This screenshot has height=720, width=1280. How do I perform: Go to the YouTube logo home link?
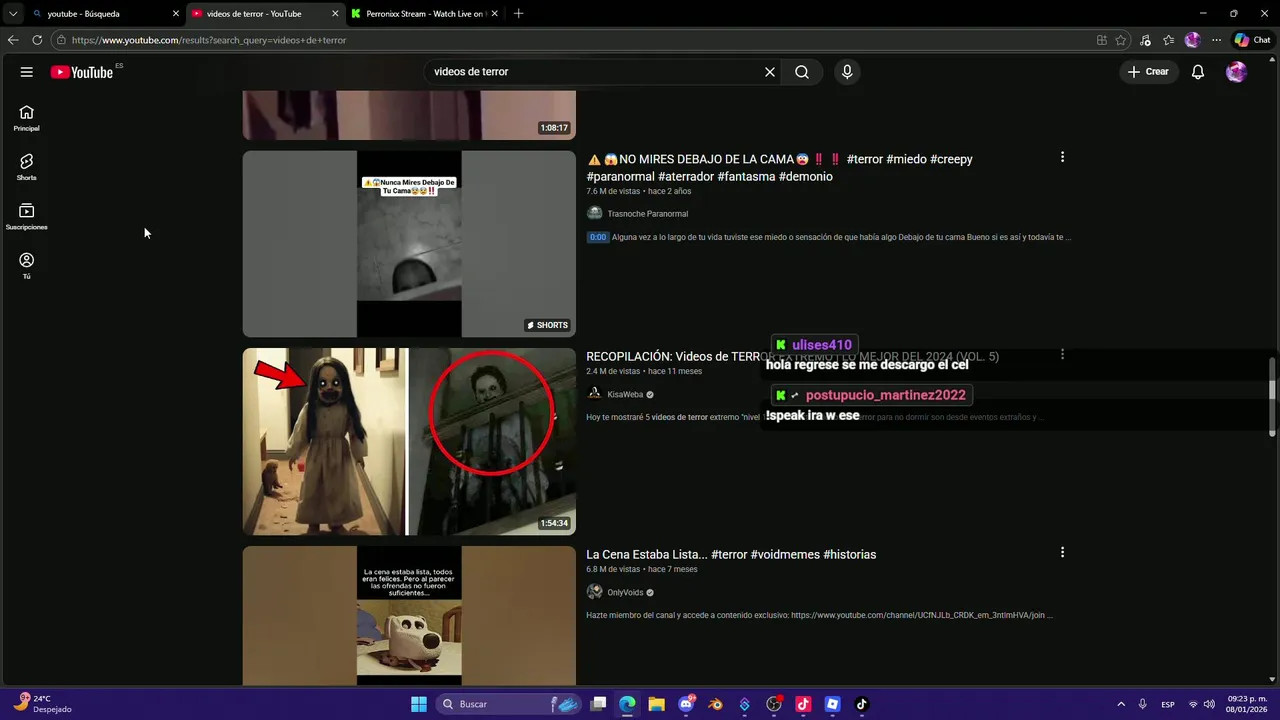(82, 72)
